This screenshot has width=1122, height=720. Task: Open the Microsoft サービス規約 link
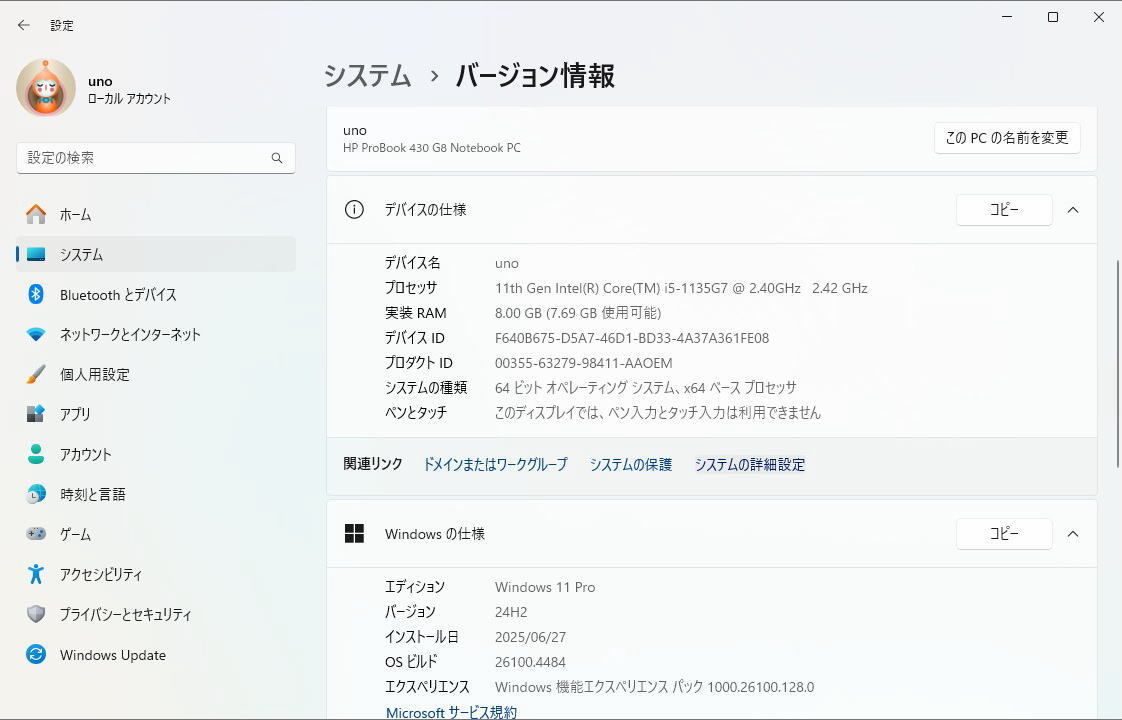pos(451,711)
